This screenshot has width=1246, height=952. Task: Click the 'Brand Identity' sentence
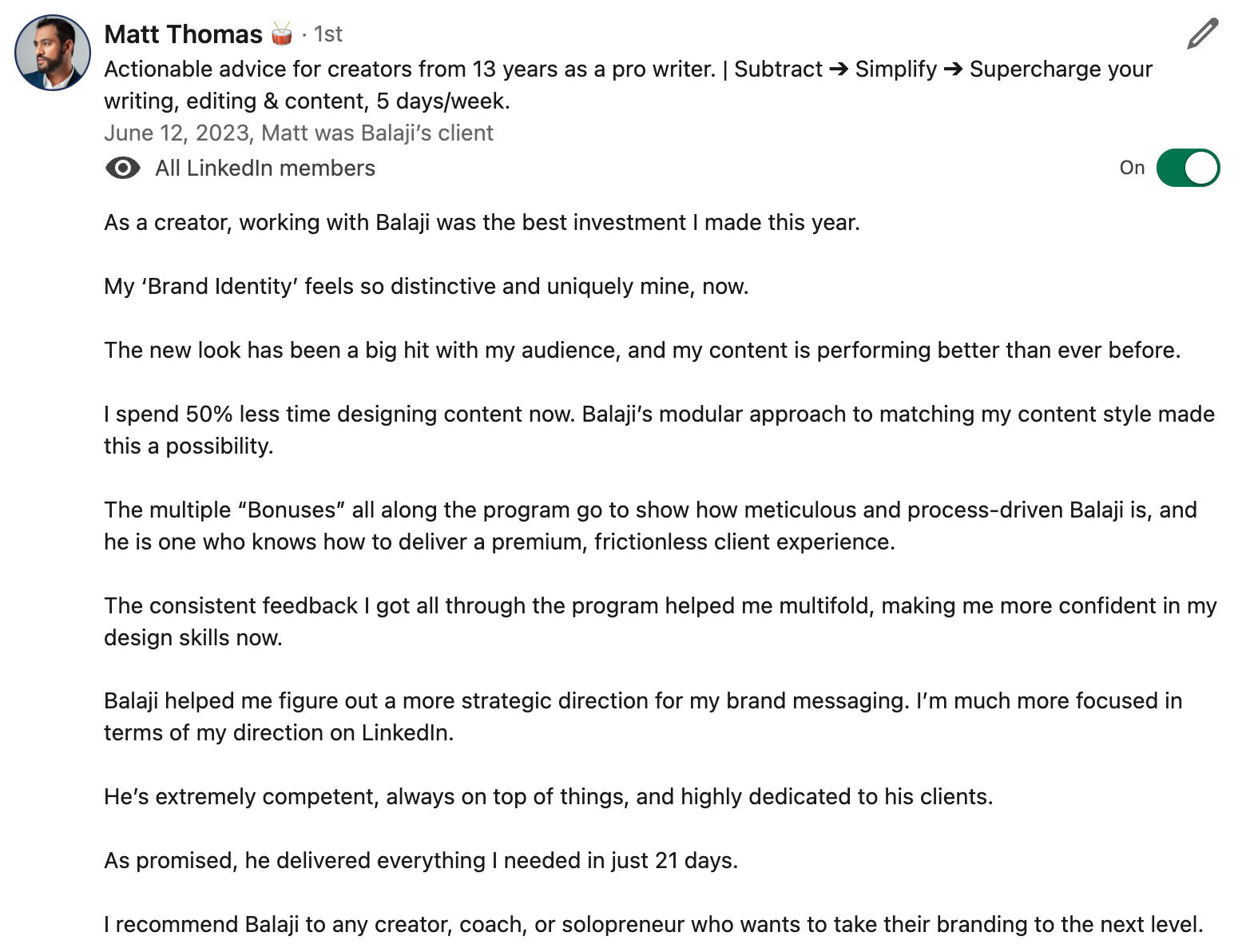426,286
